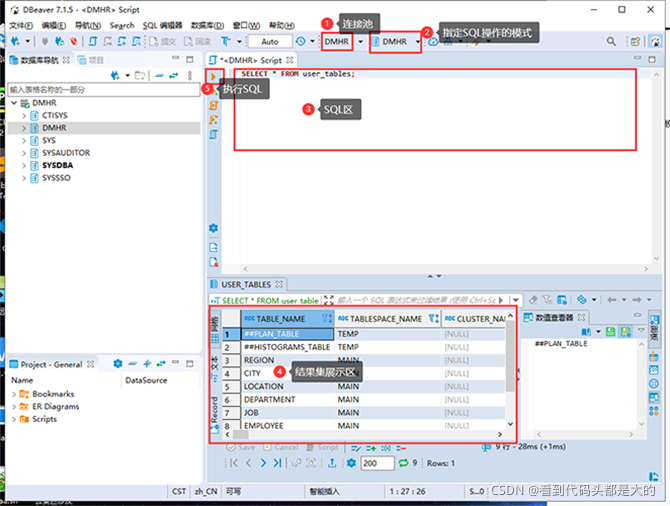Click the transaction log clock icon
Screen dimensions: 670x506
[x=301, y=41]
